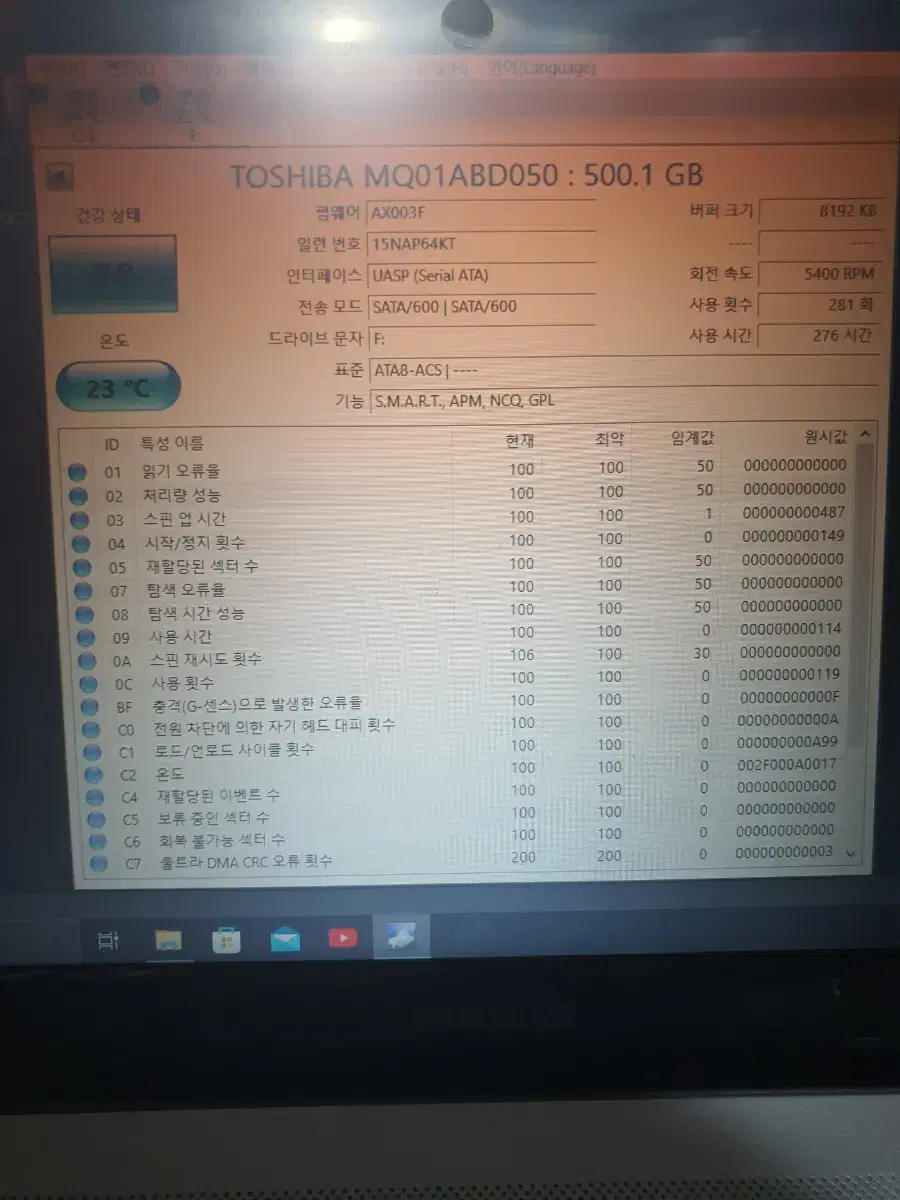
Task: Click the 펌웨어 field showing AX003F
Action: click(x=482, y=213)
